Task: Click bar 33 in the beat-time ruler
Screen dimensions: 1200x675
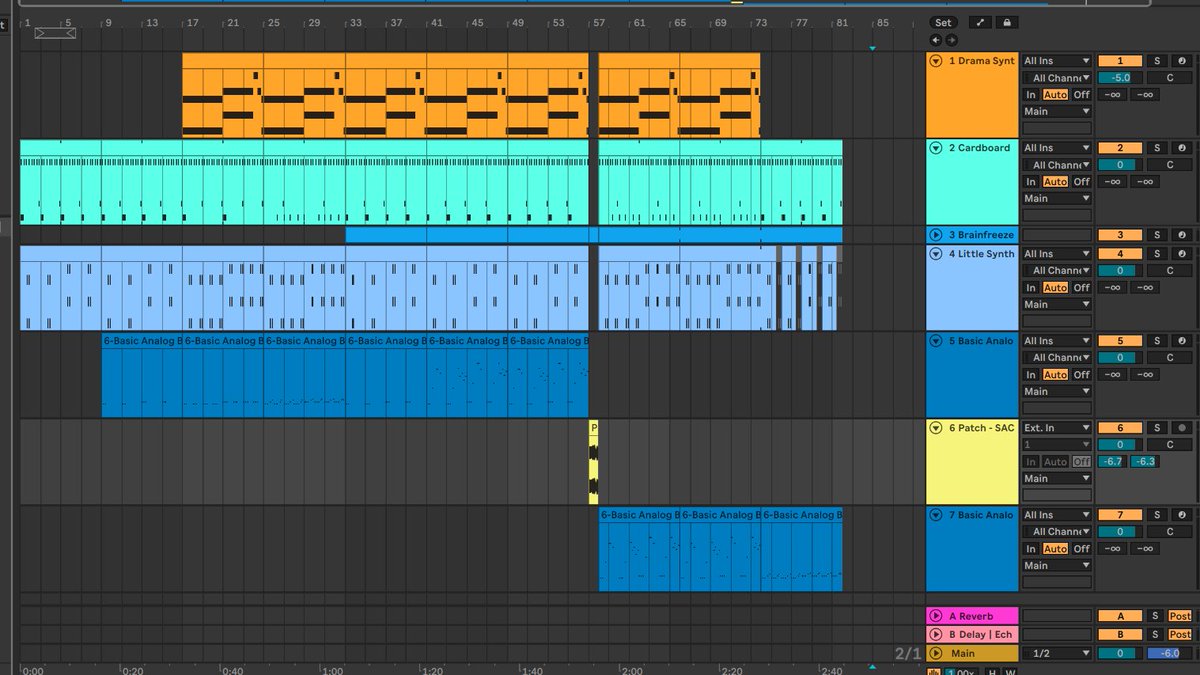Action: (x=355, y=22)
